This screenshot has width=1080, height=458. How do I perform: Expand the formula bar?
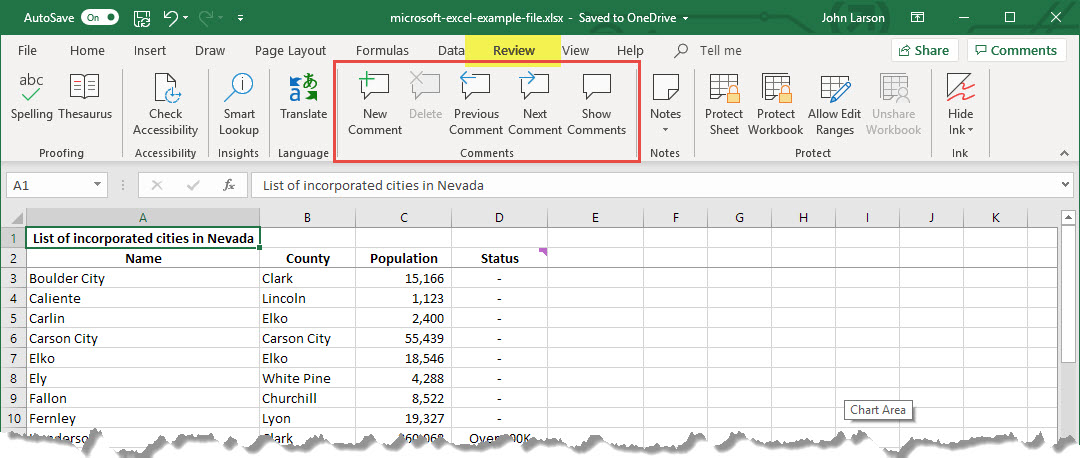(1063, 185)
